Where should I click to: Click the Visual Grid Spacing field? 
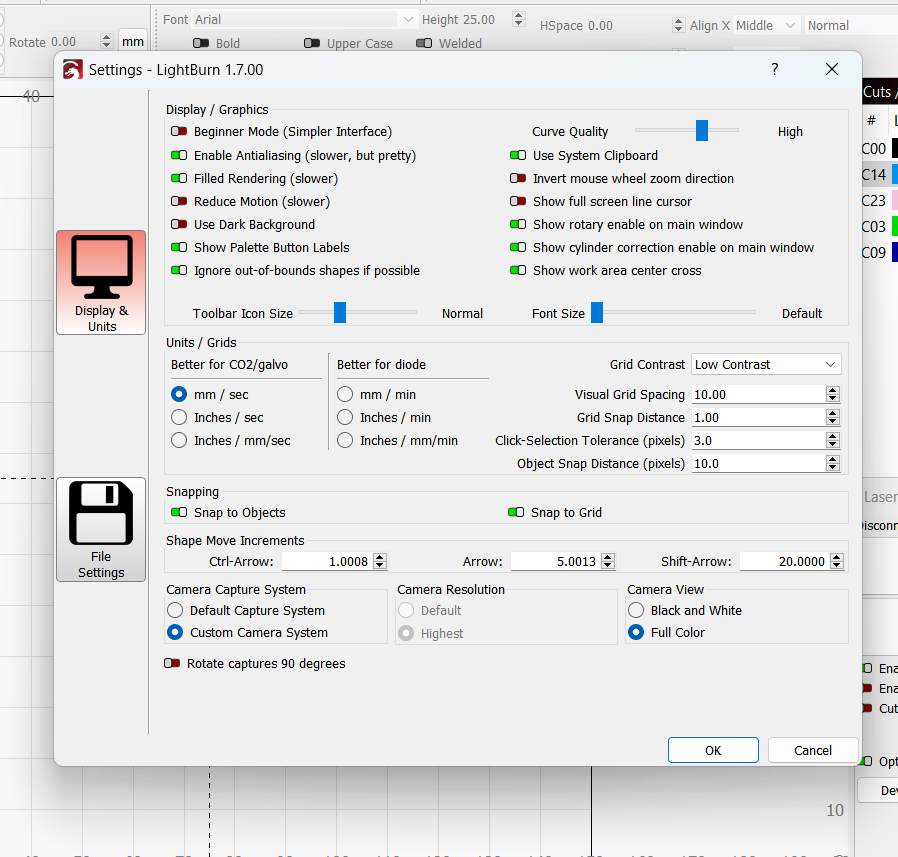[x=758, y=394]
